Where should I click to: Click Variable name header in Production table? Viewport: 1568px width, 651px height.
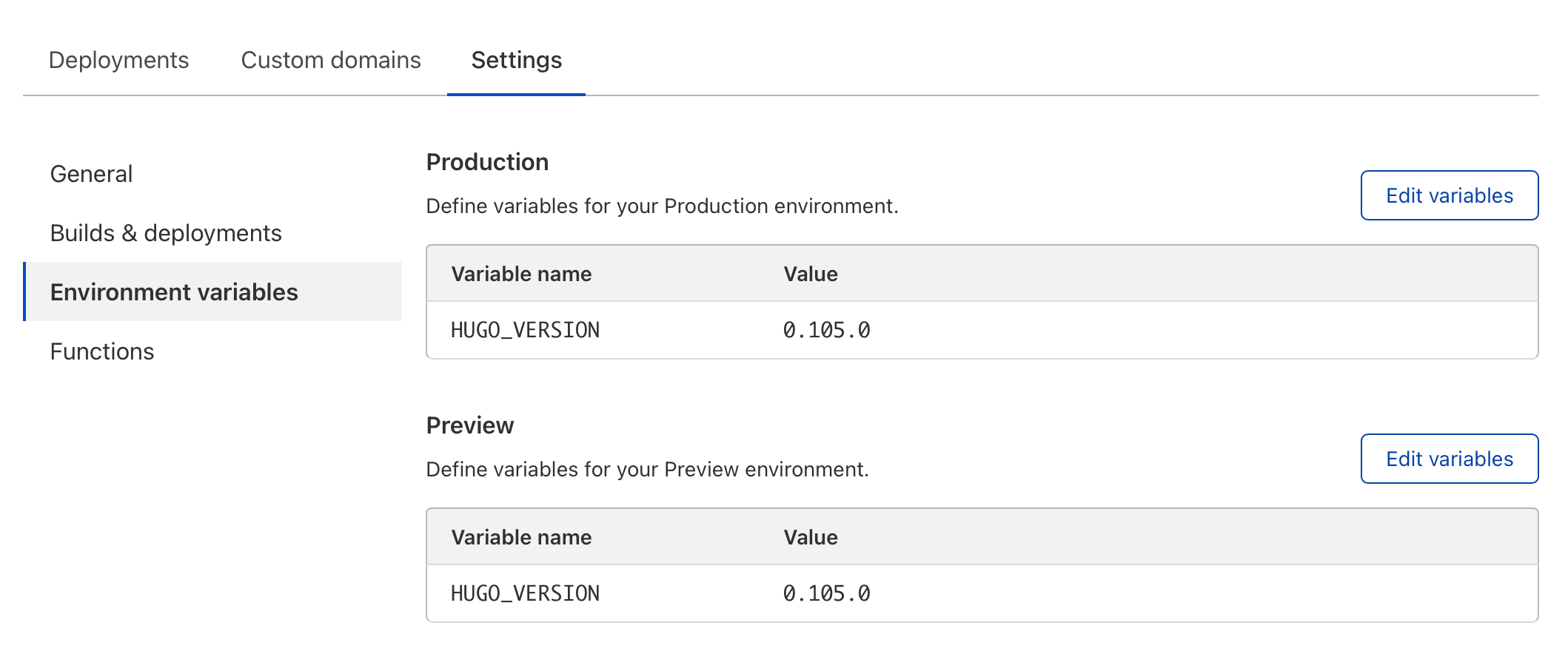[521, 274]
